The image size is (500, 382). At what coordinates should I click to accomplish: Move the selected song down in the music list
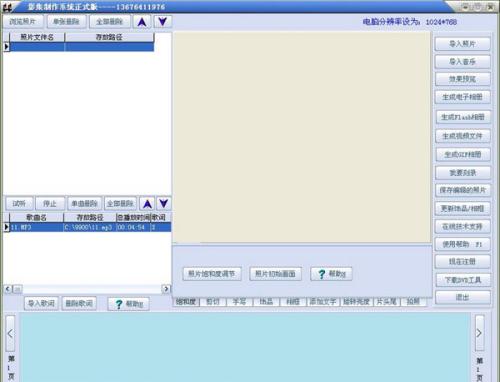(163, 203)
